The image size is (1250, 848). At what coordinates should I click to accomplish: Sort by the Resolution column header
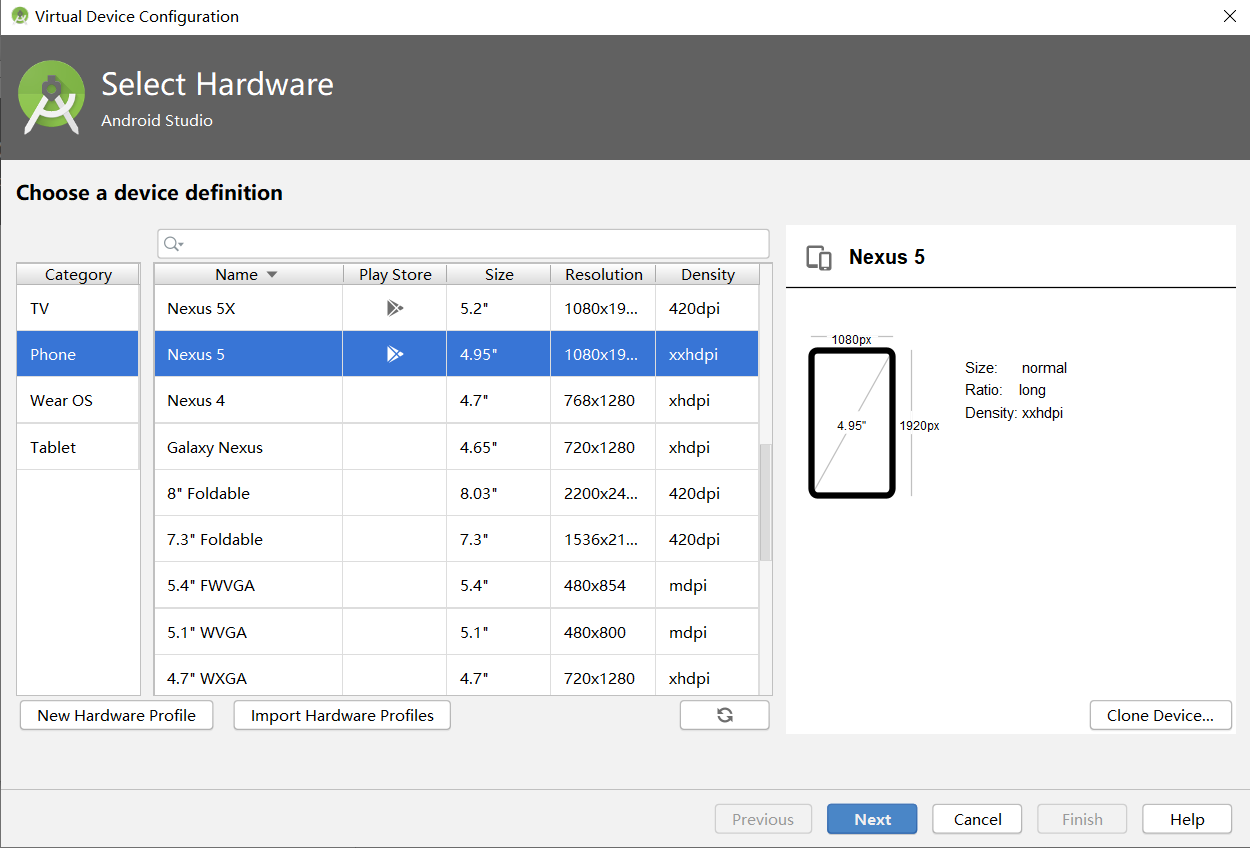(603, 274)
